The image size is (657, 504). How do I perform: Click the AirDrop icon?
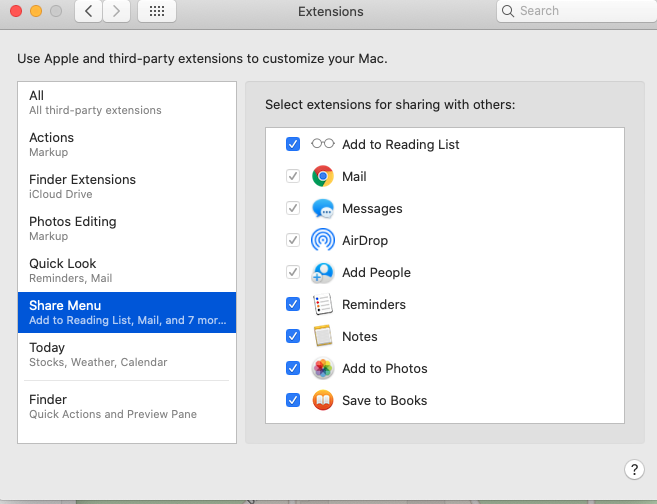[x=323, y=240]
